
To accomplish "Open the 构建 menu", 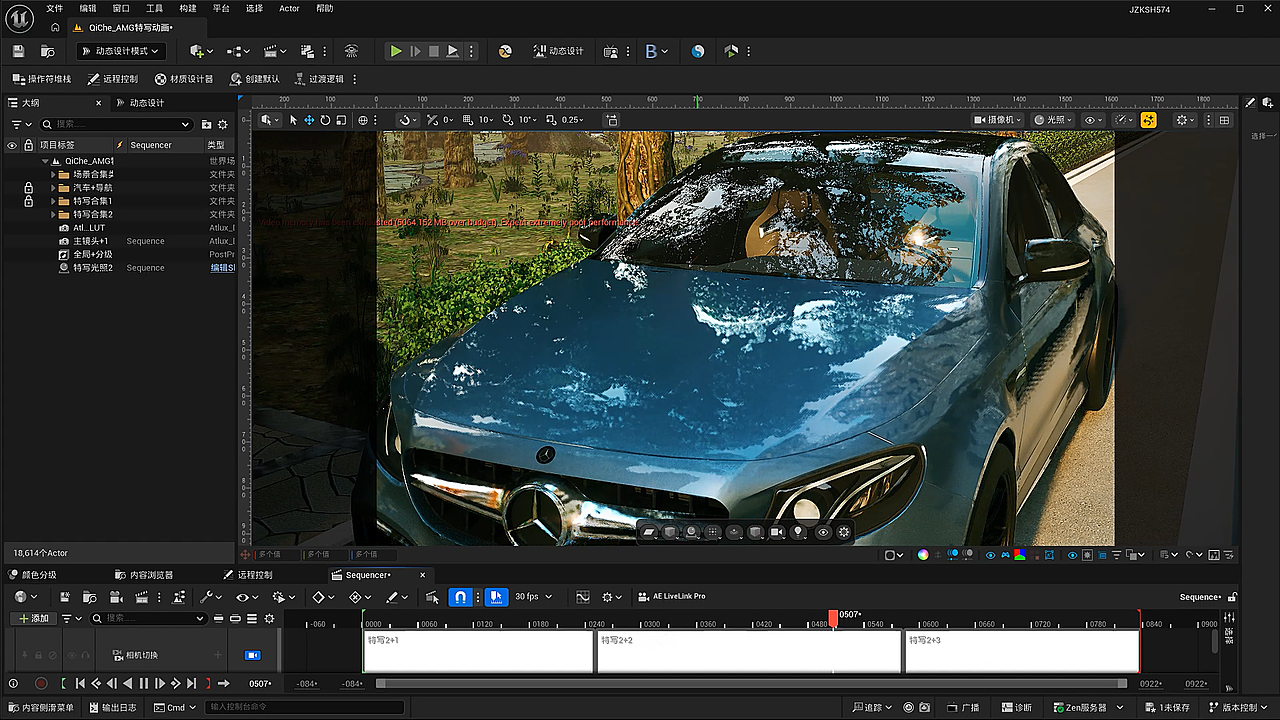I will 188,8.
